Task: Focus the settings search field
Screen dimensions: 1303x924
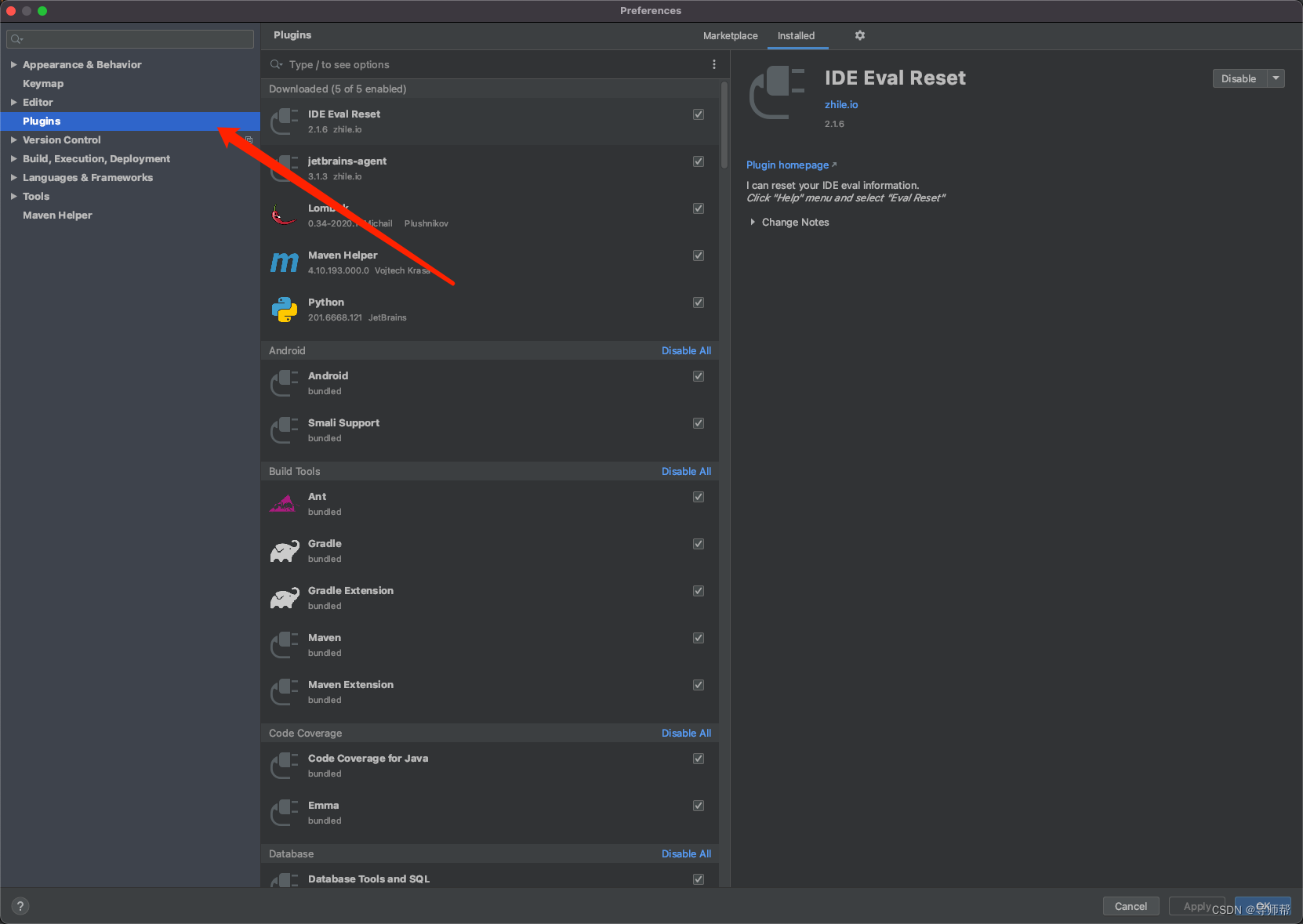Action: tap(130, 39)
